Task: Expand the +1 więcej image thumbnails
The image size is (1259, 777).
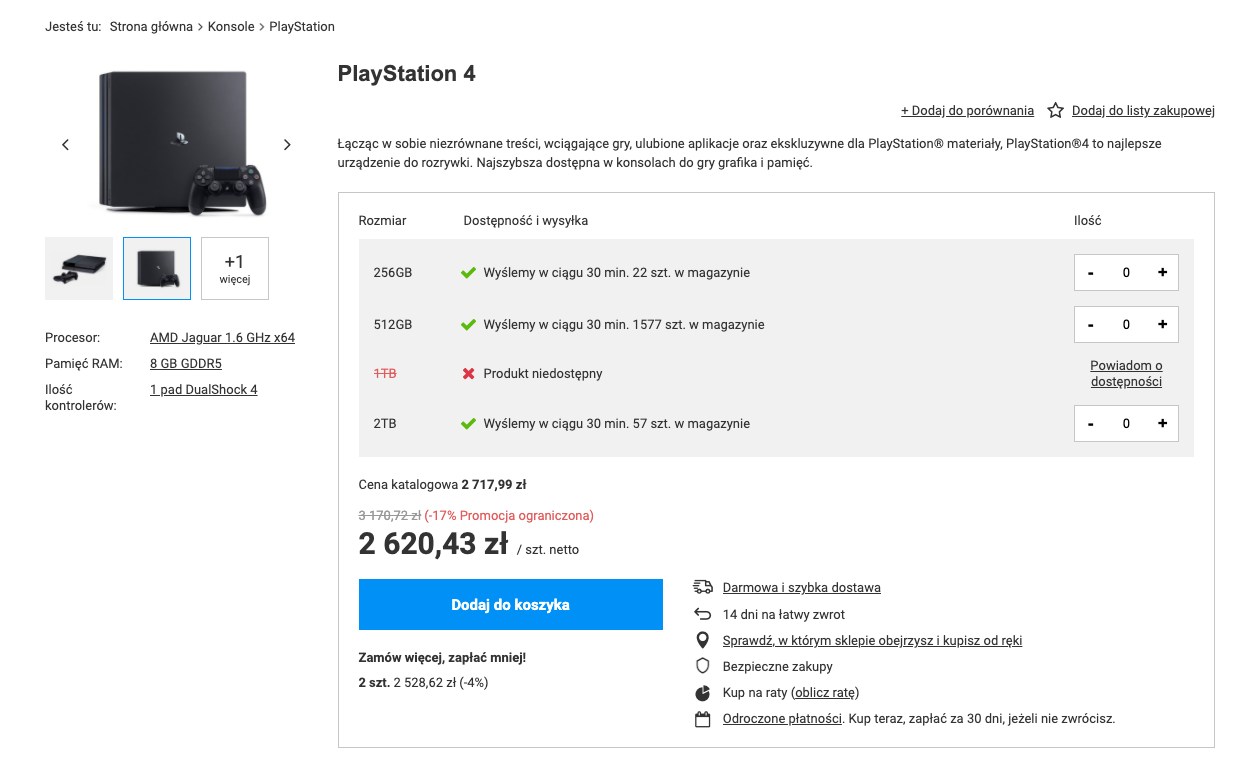Action: click(x=235, y=268)
